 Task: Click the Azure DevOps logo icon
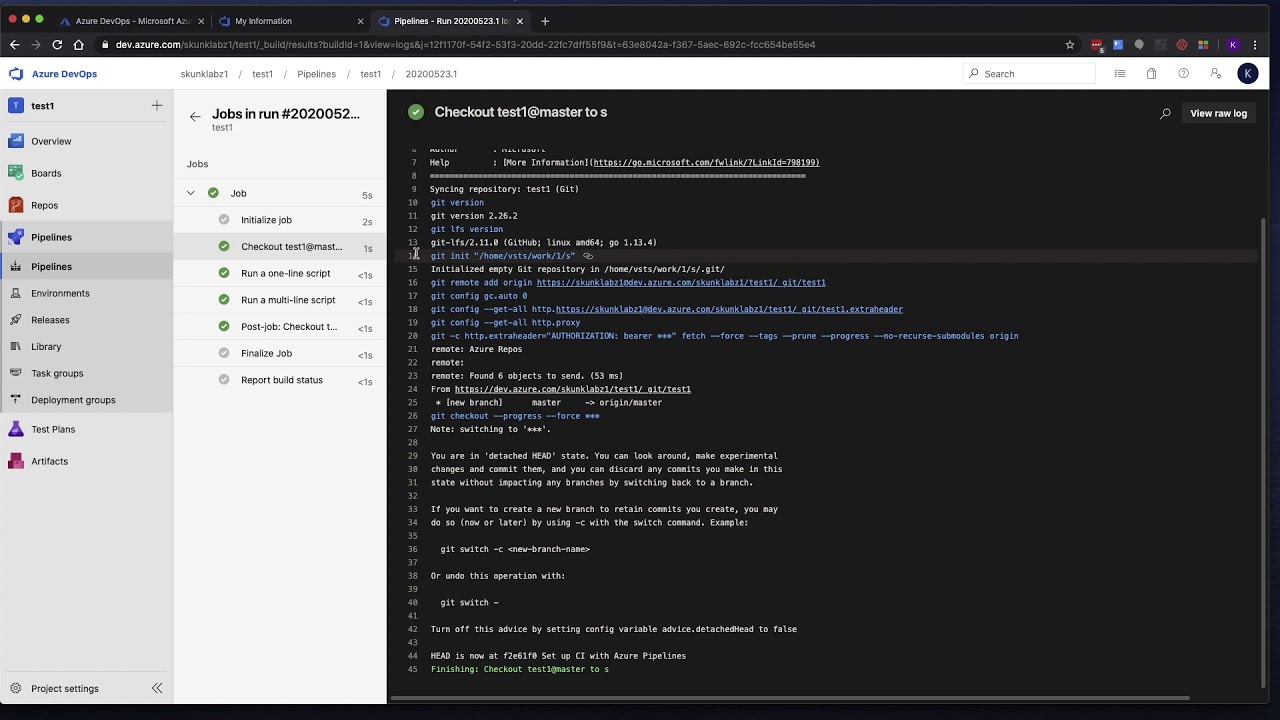pos(16,74)
